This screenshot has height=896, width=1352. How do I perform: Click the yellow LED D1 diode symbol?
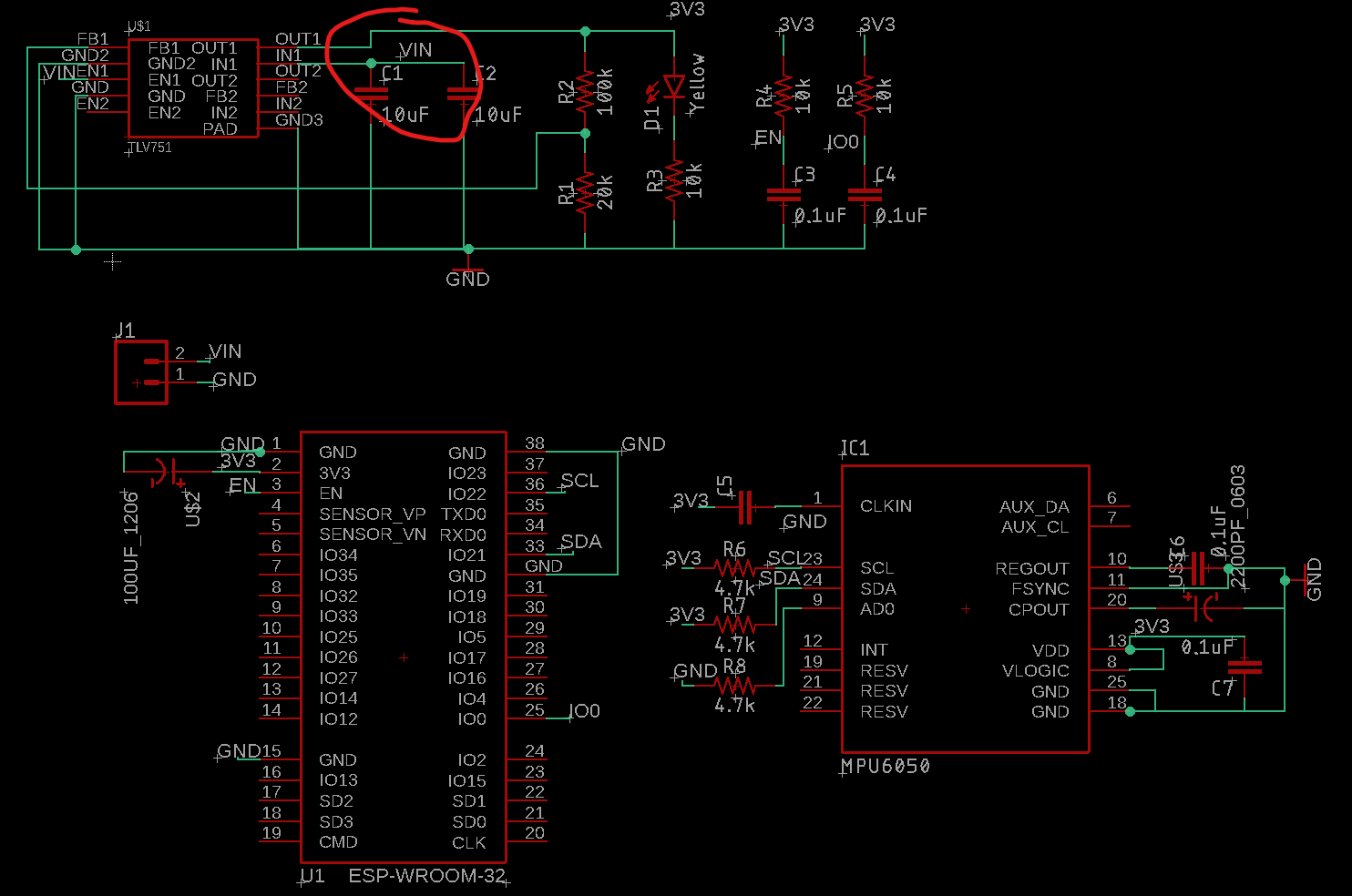click(673, 87)
